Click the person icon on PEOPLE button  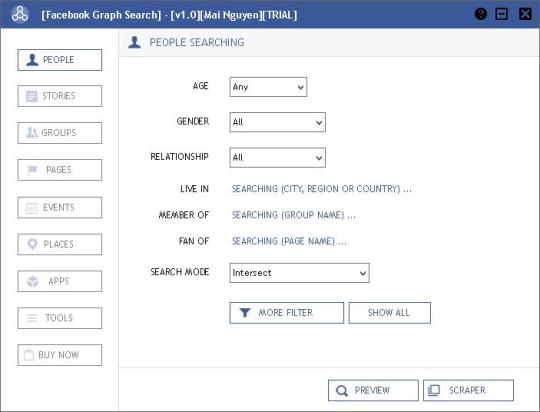pos(32,60)
